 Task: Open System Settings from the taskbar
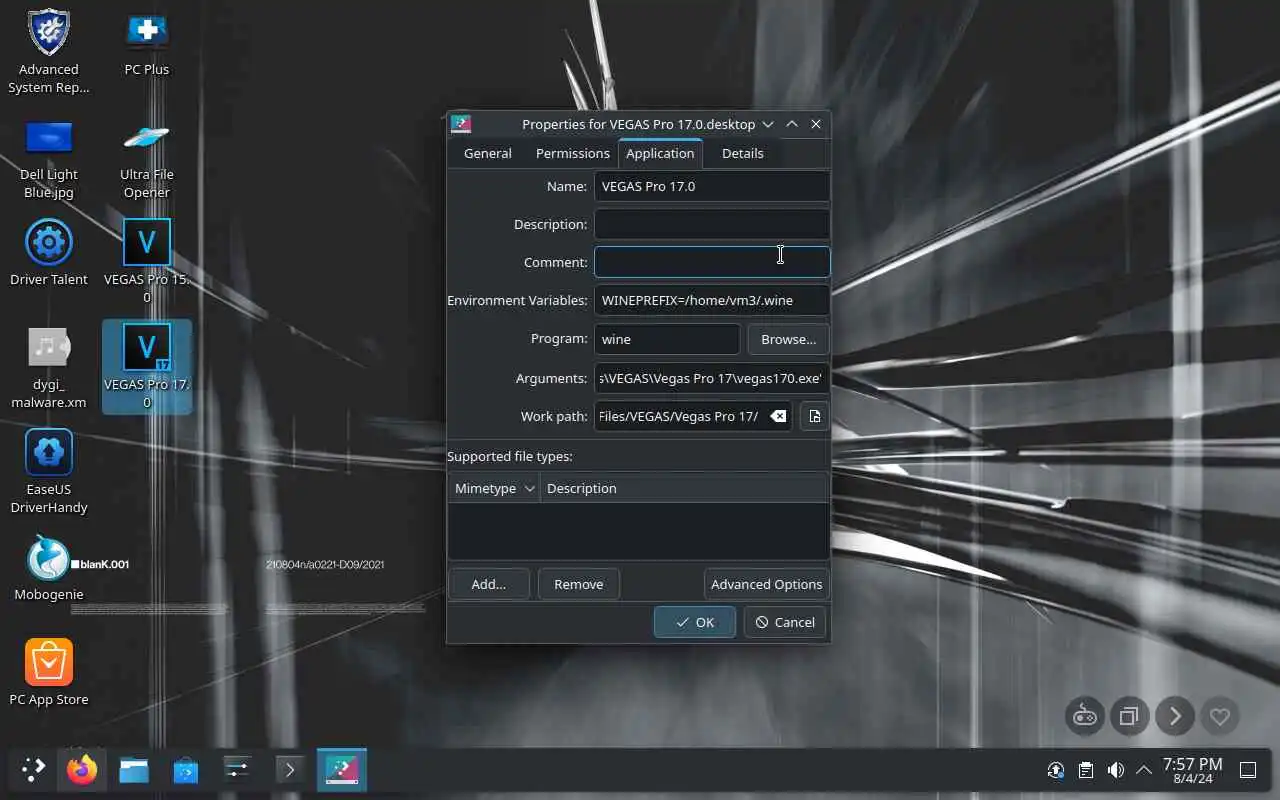coord(237,769)
